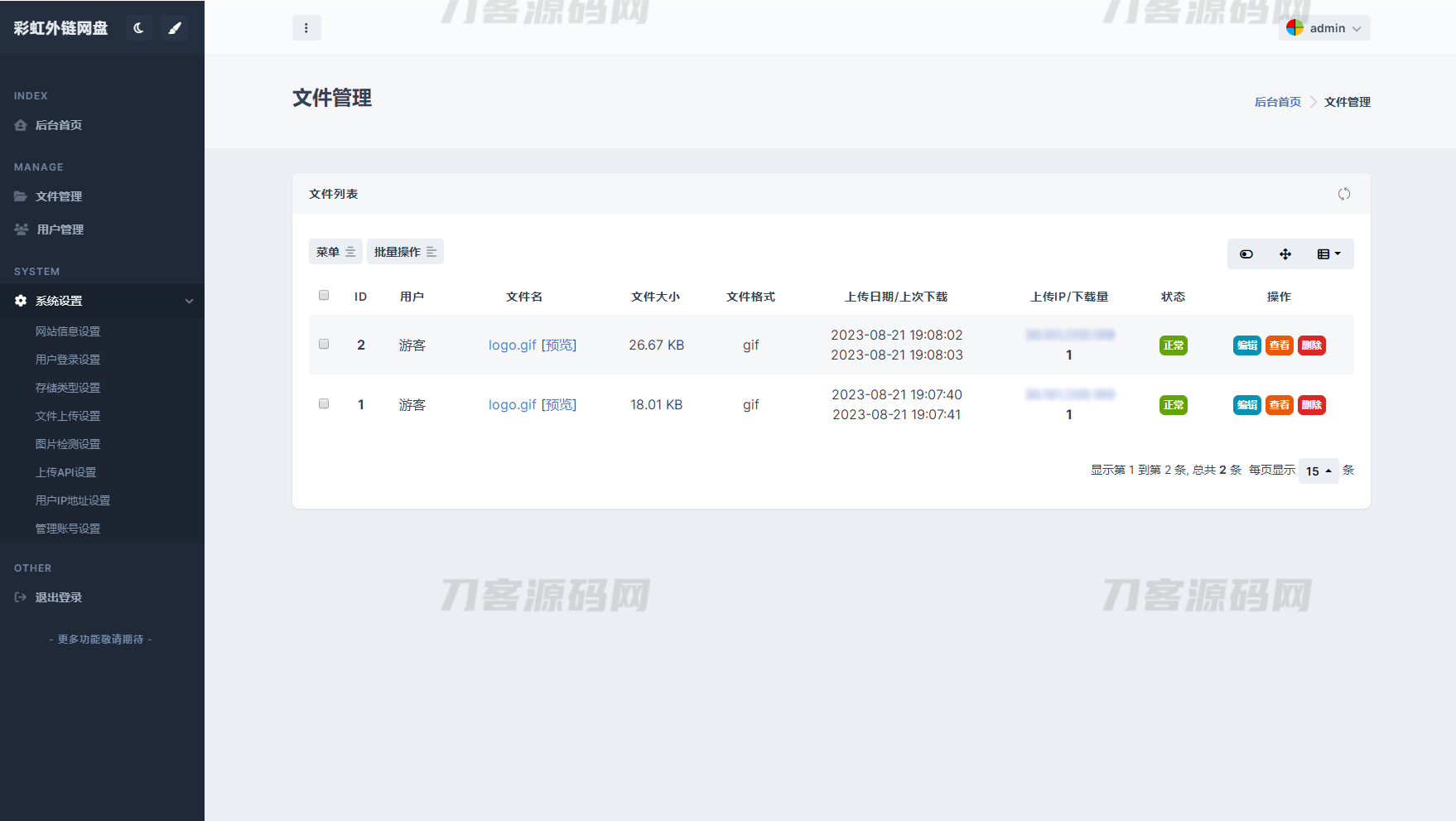Refresh the file list panel

pyautogui.click(x=1343, y=194)
